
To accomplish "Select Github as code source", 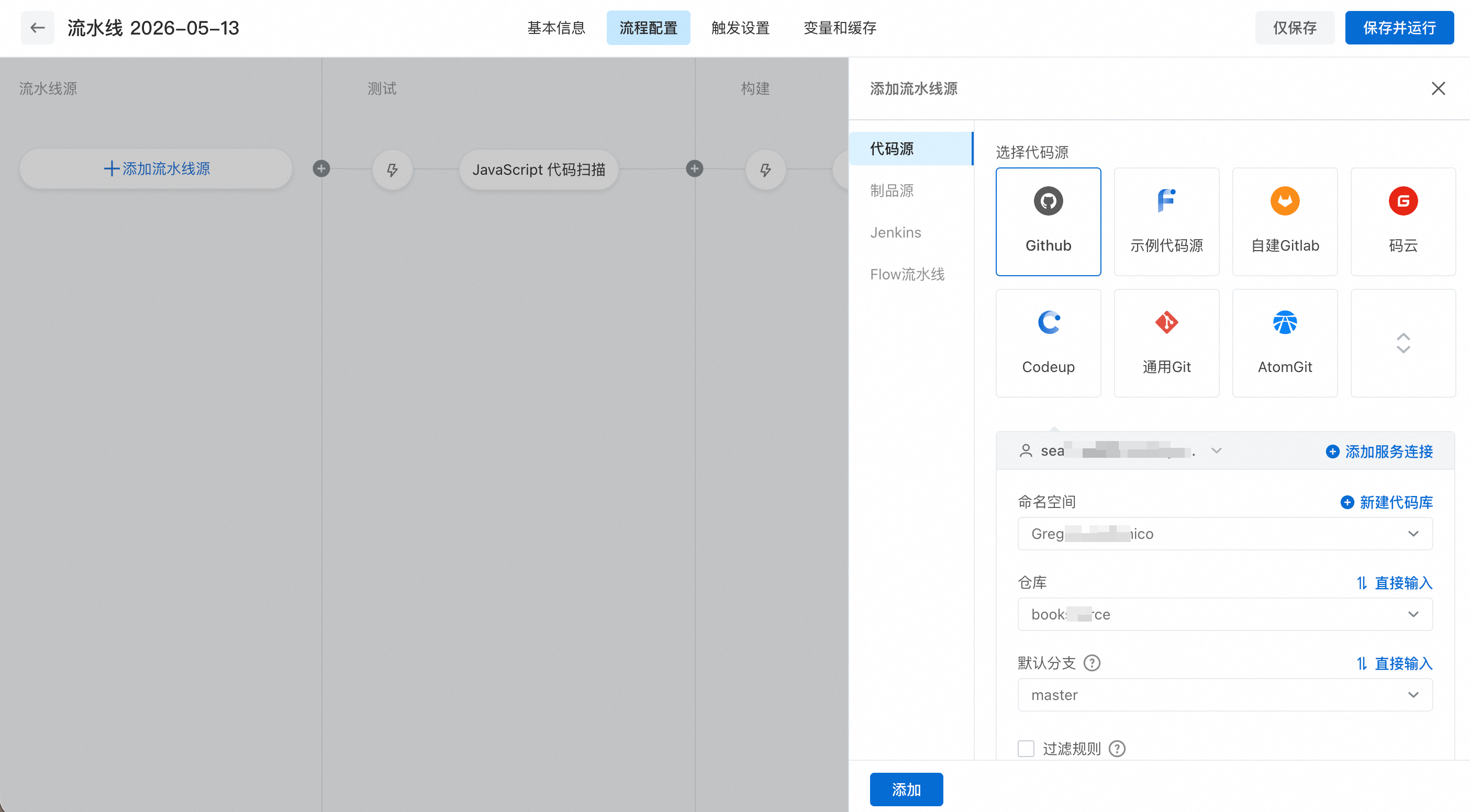I will [x=1048, y=221].
